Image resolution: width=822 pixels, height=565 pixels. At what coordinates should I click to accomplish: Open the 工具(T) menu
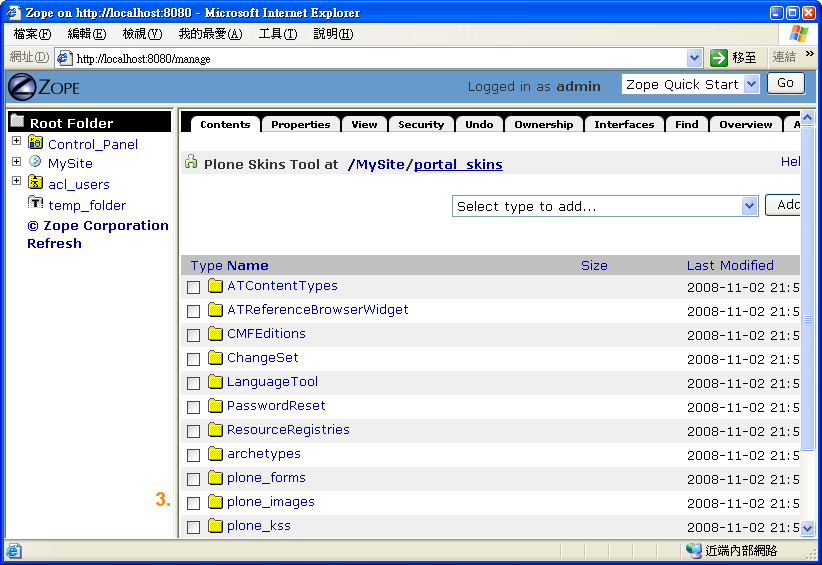[278, 34]
